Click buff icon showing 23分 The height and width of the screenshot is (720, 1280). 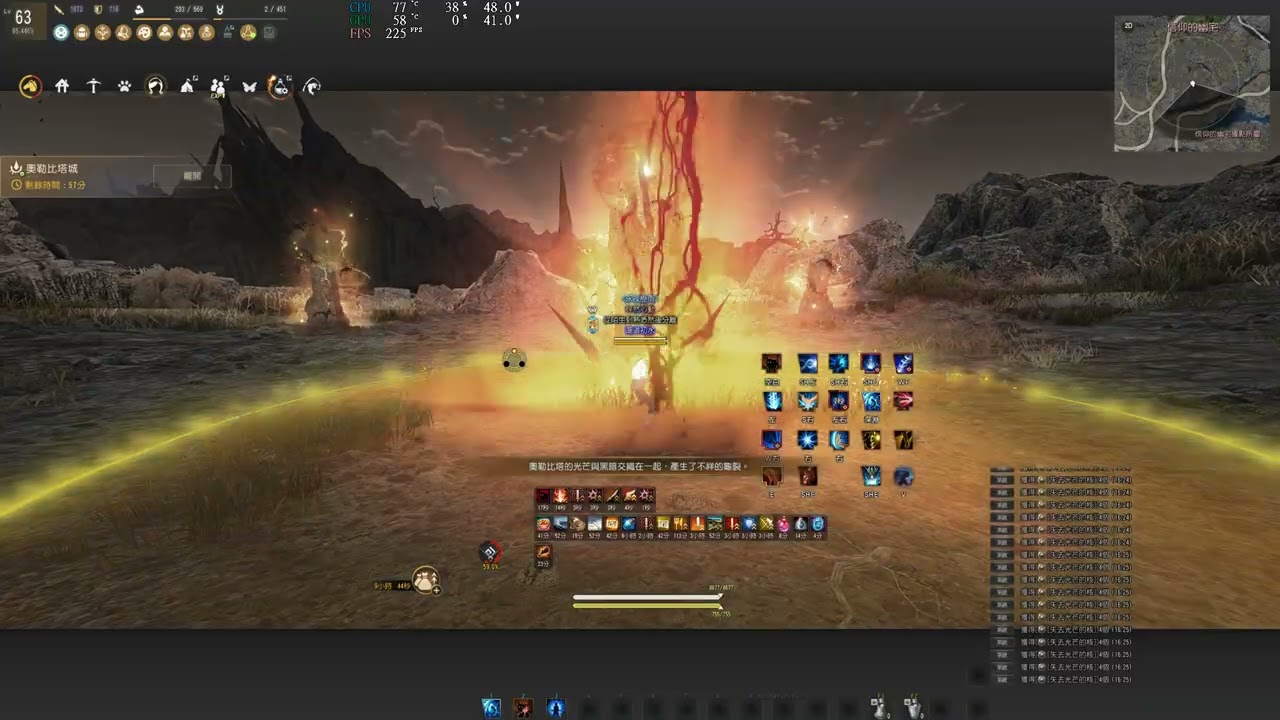[543, 552]
